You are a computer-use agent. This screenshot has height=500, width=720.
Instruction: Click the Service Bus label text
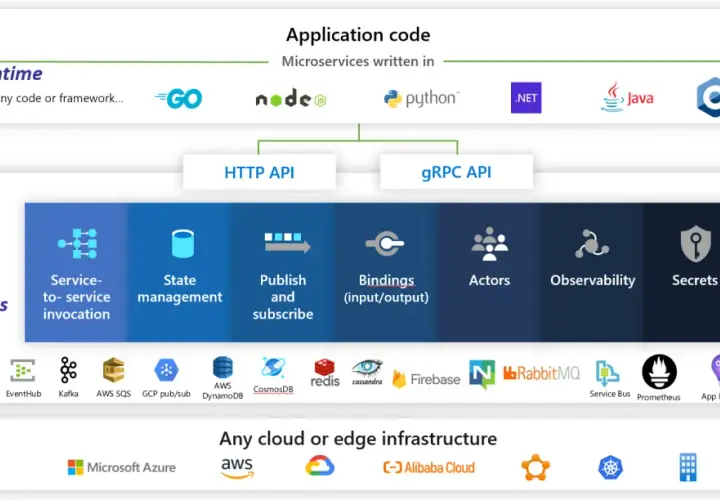click(x=610, y=393)
